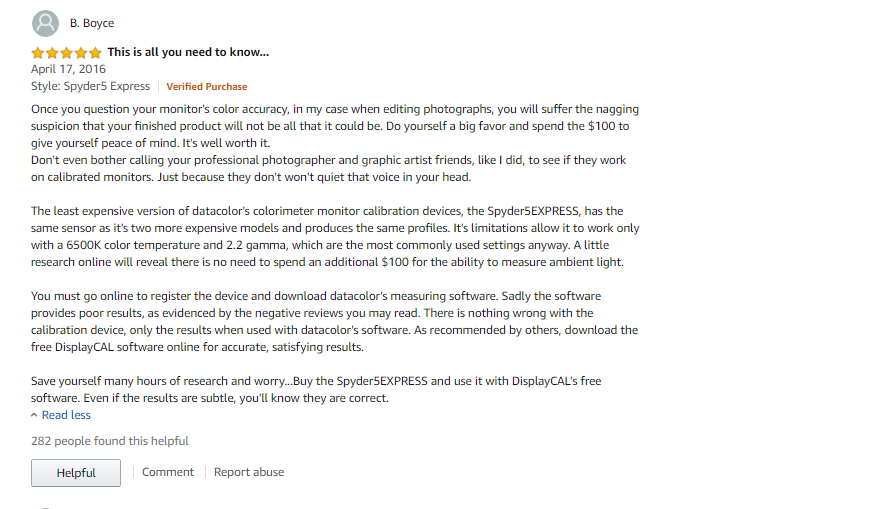The image size is (873, 509).
Task: Open the Comment link below the review
Action: tap(168, 472)
